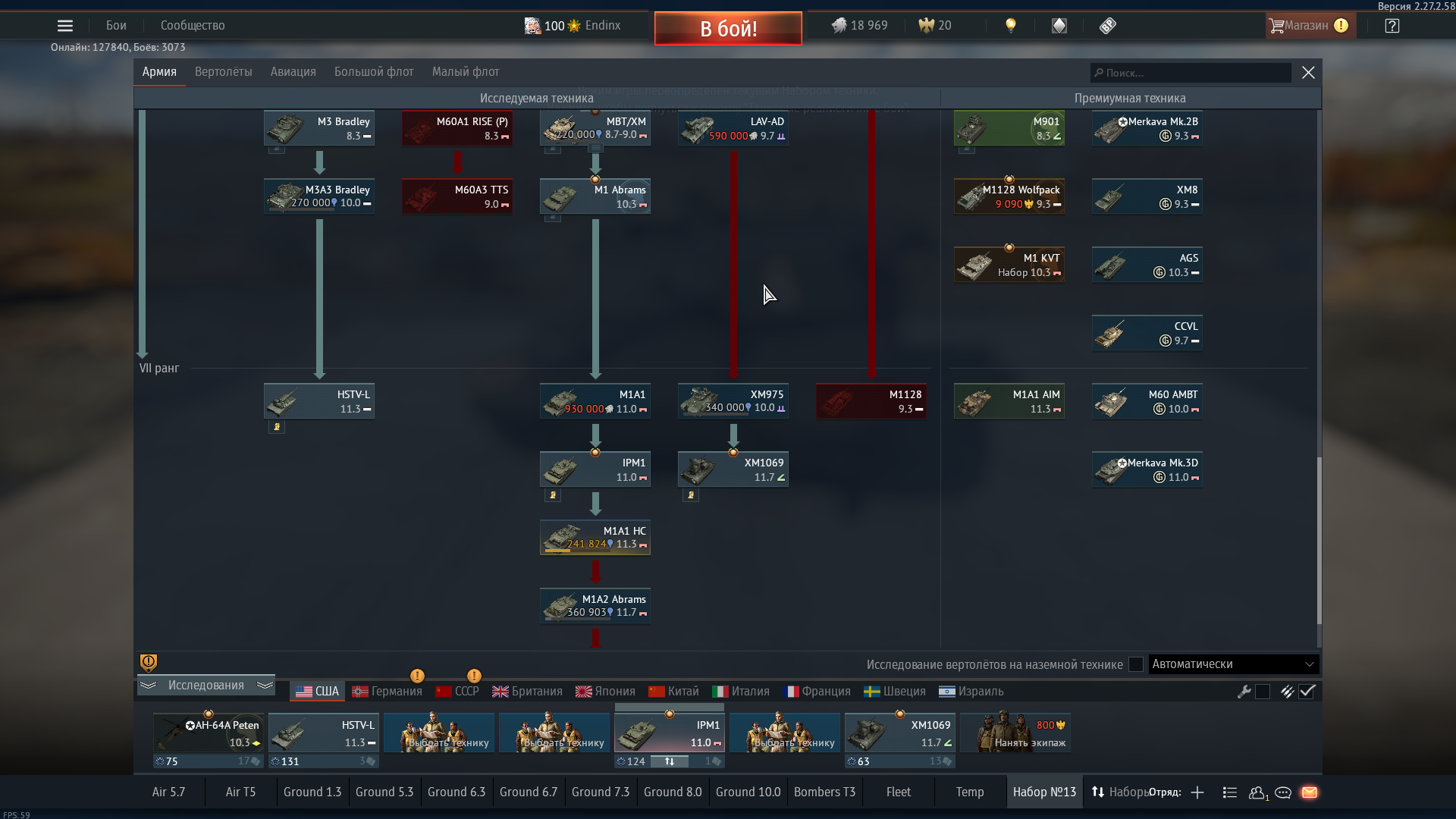
Task: Click the small badge icon under IPM1 tree card
Action: [553, 495]
